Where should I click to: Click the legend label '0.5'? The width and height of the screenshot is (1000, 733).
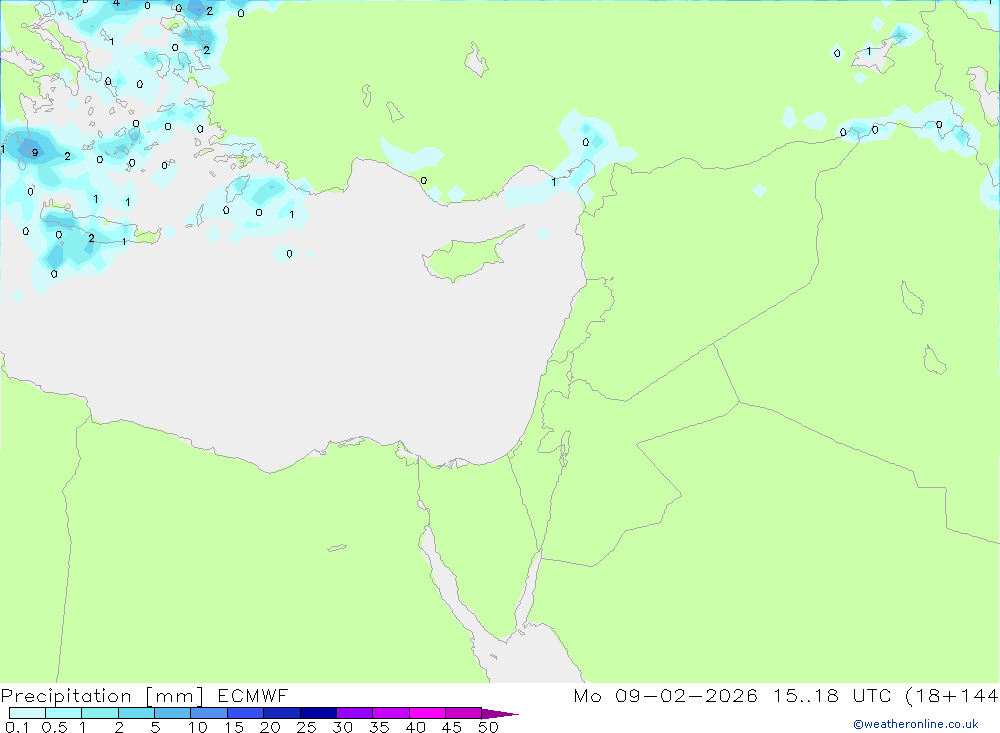(55, 727)
